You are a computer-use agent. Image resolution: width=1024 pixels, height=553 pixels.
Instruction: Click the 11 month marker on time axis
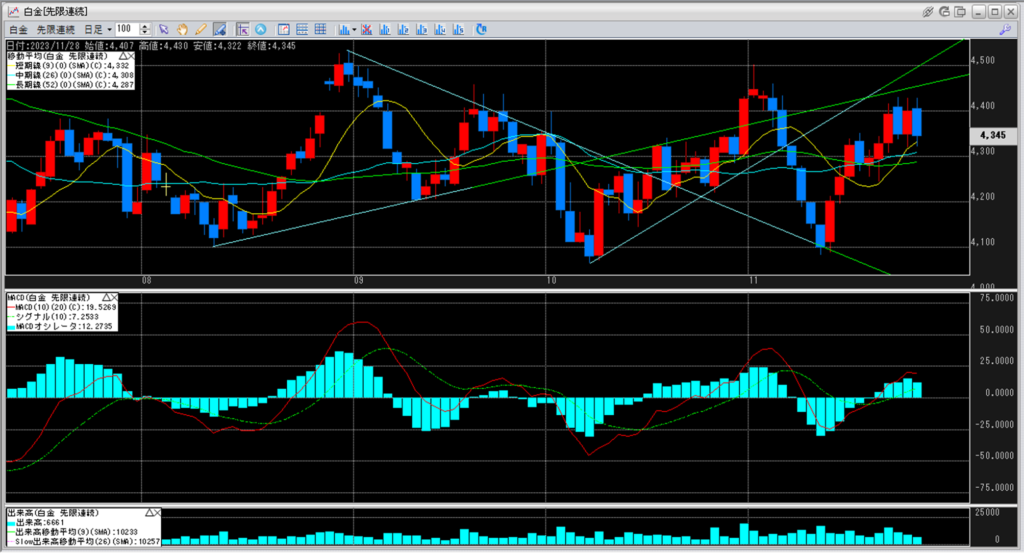click(x=754, y=280)
